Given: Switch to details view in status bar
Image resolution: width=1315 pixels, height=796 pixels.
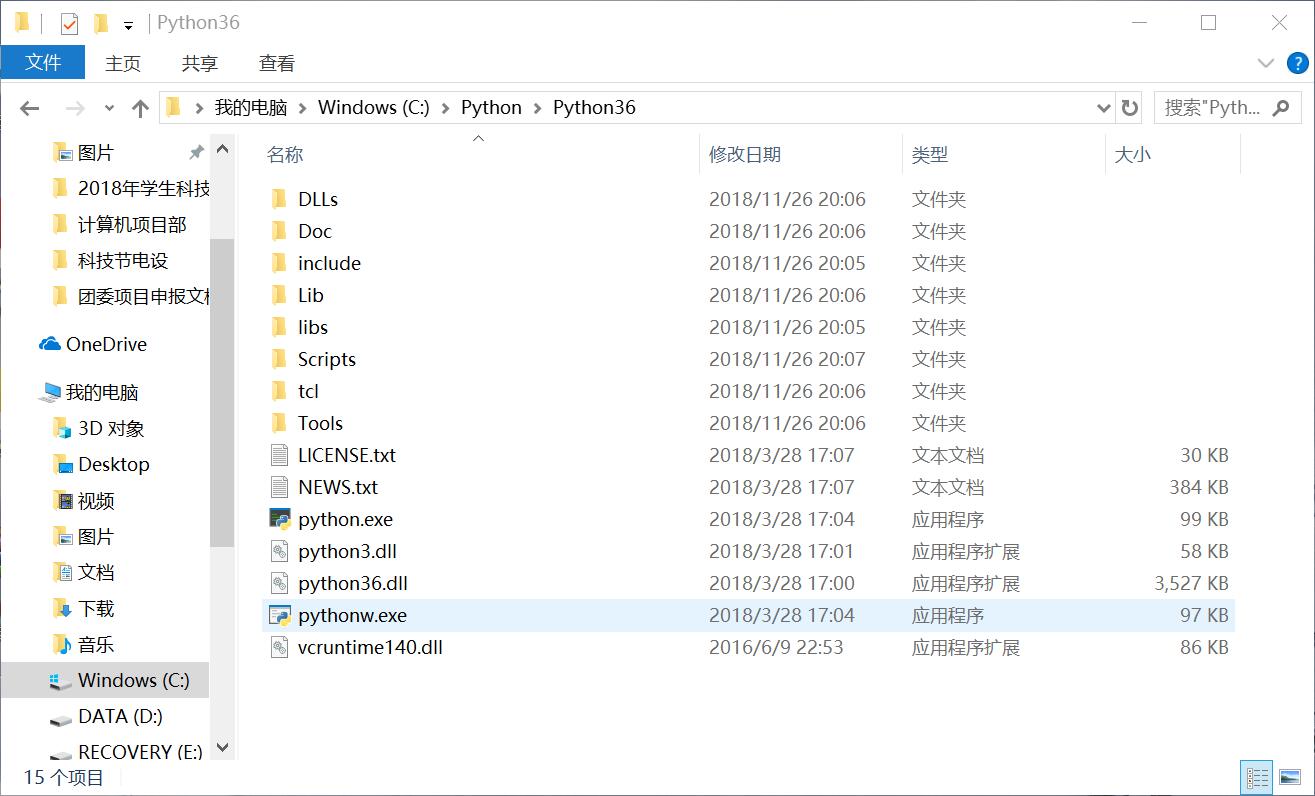Looking at the screenshot, I should [1257, 777].
